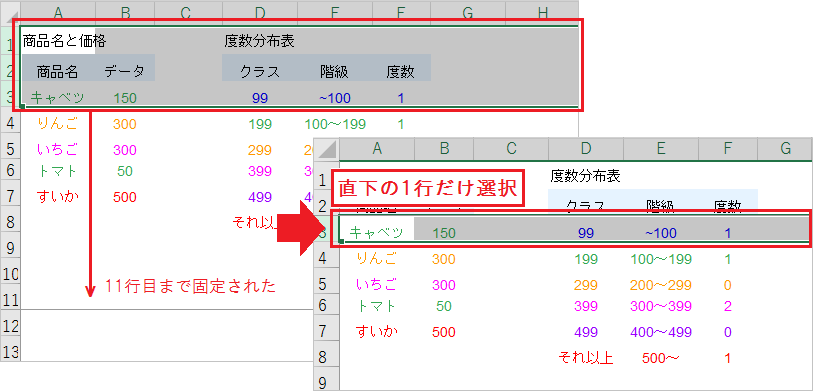Click データ header cell in background sheet

pyautogui.click(x=124, y=72)
